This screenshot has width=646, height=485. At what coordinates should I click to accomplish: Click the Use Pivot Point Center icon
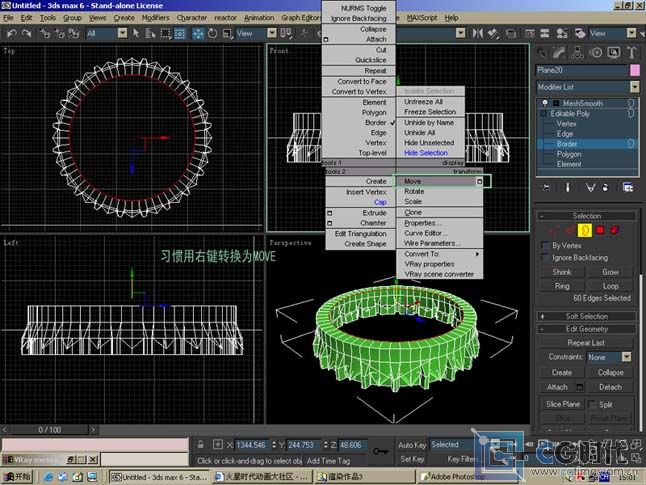[286, 33]
